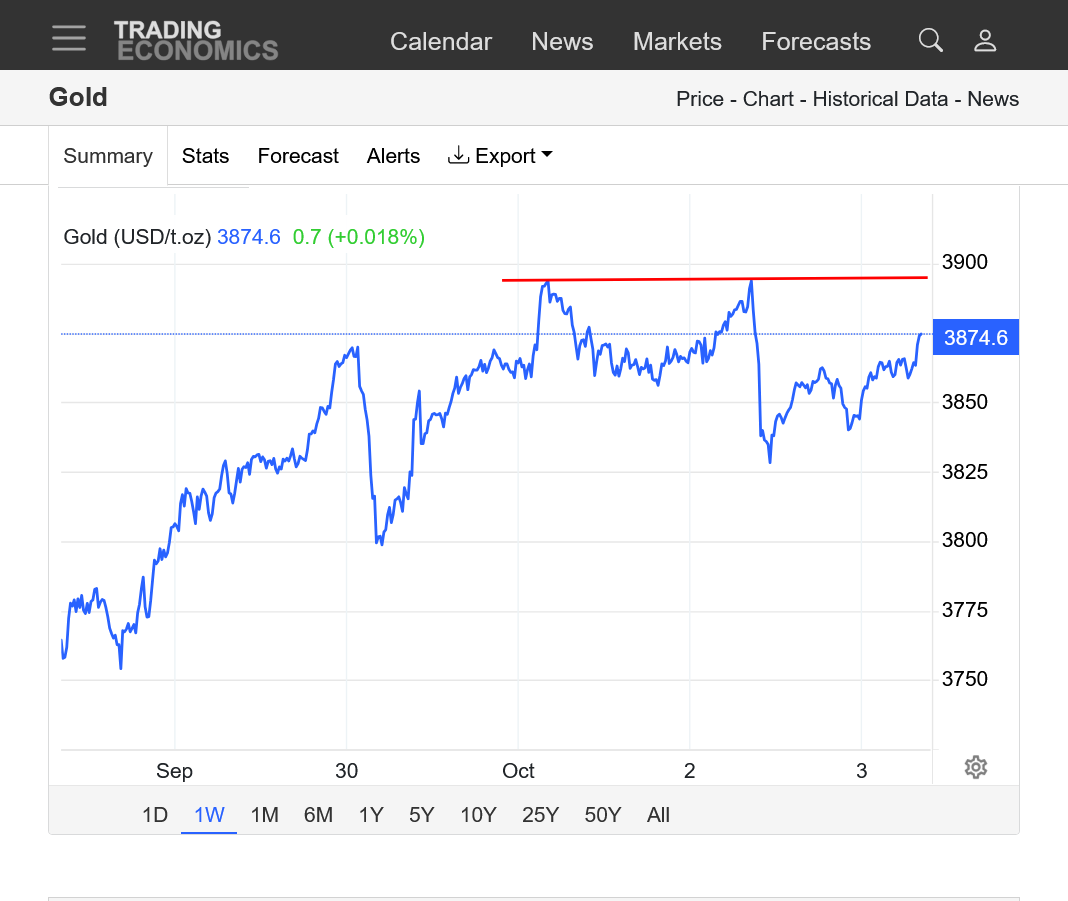Open Markets in top navigation
The height and width of the screenshot is (901, 1068).
(x=677, y=41)
